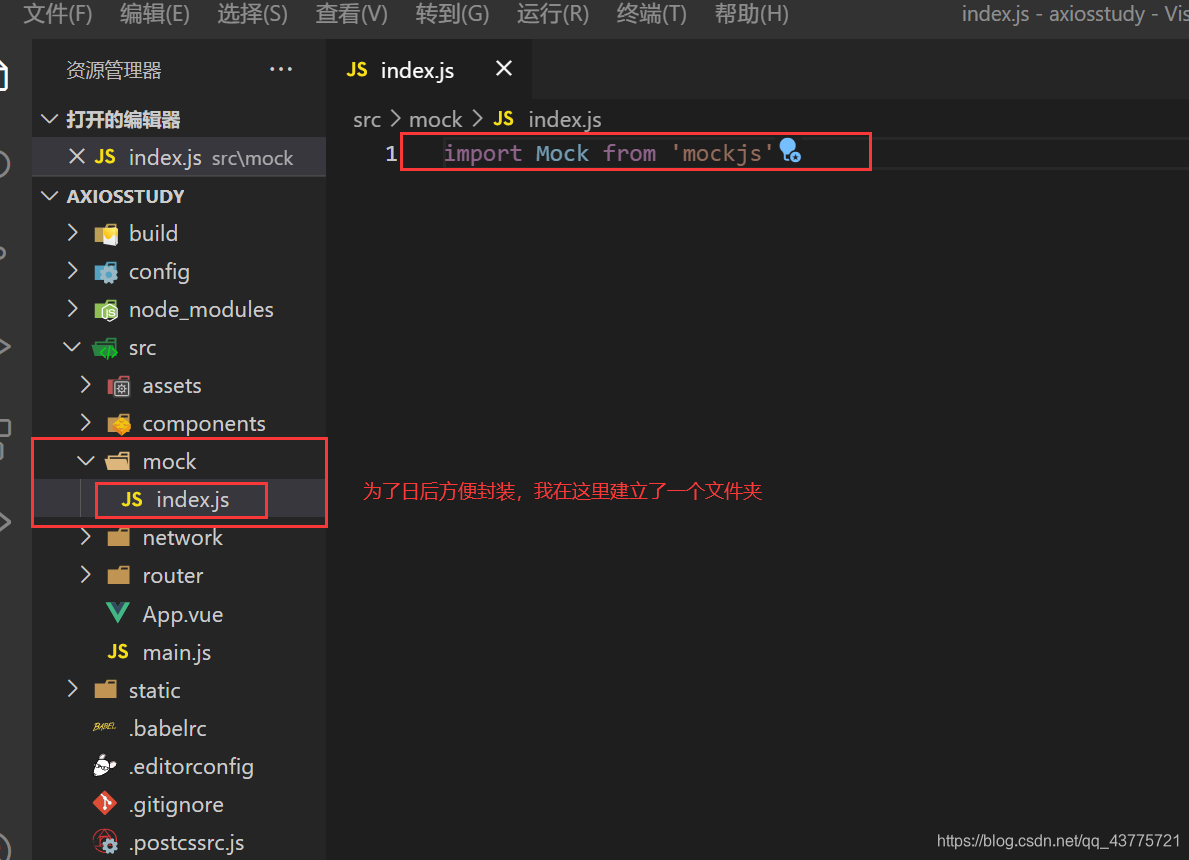Open the 转到(G) menu

tap(452, 14)
